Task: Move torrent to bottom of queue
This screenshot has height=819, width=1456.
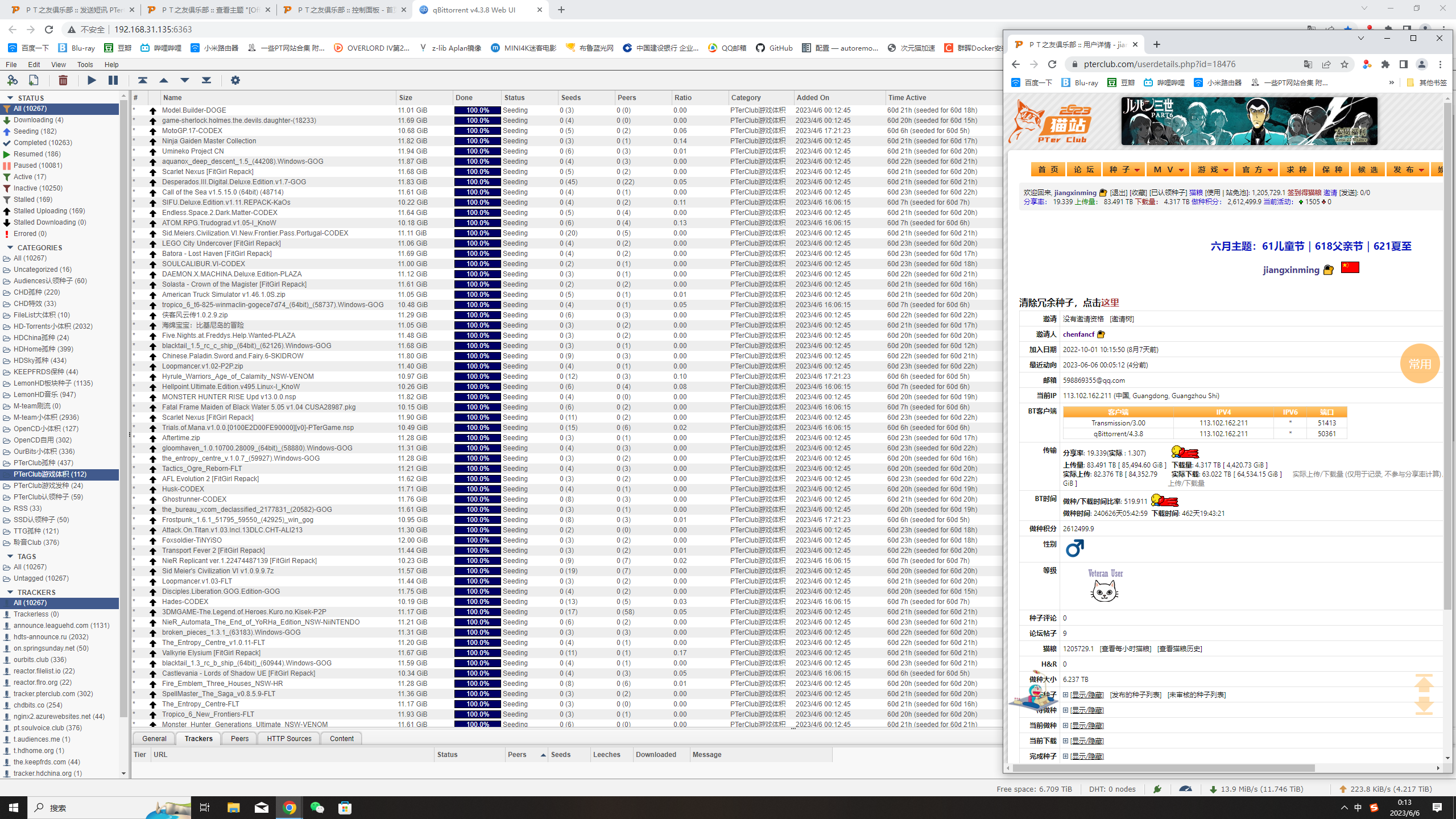Action: (x=206, y=80)
